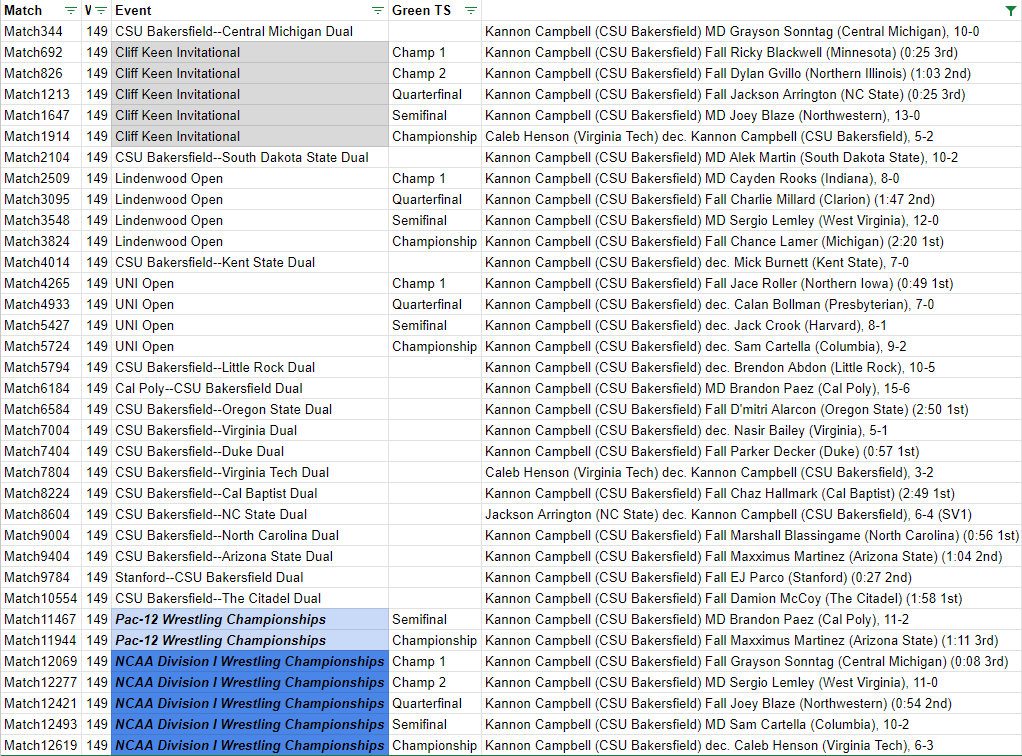Select cell Match1914
Image resolution: width=1022 pixels, height=756 pixels.
coord(41,136)
